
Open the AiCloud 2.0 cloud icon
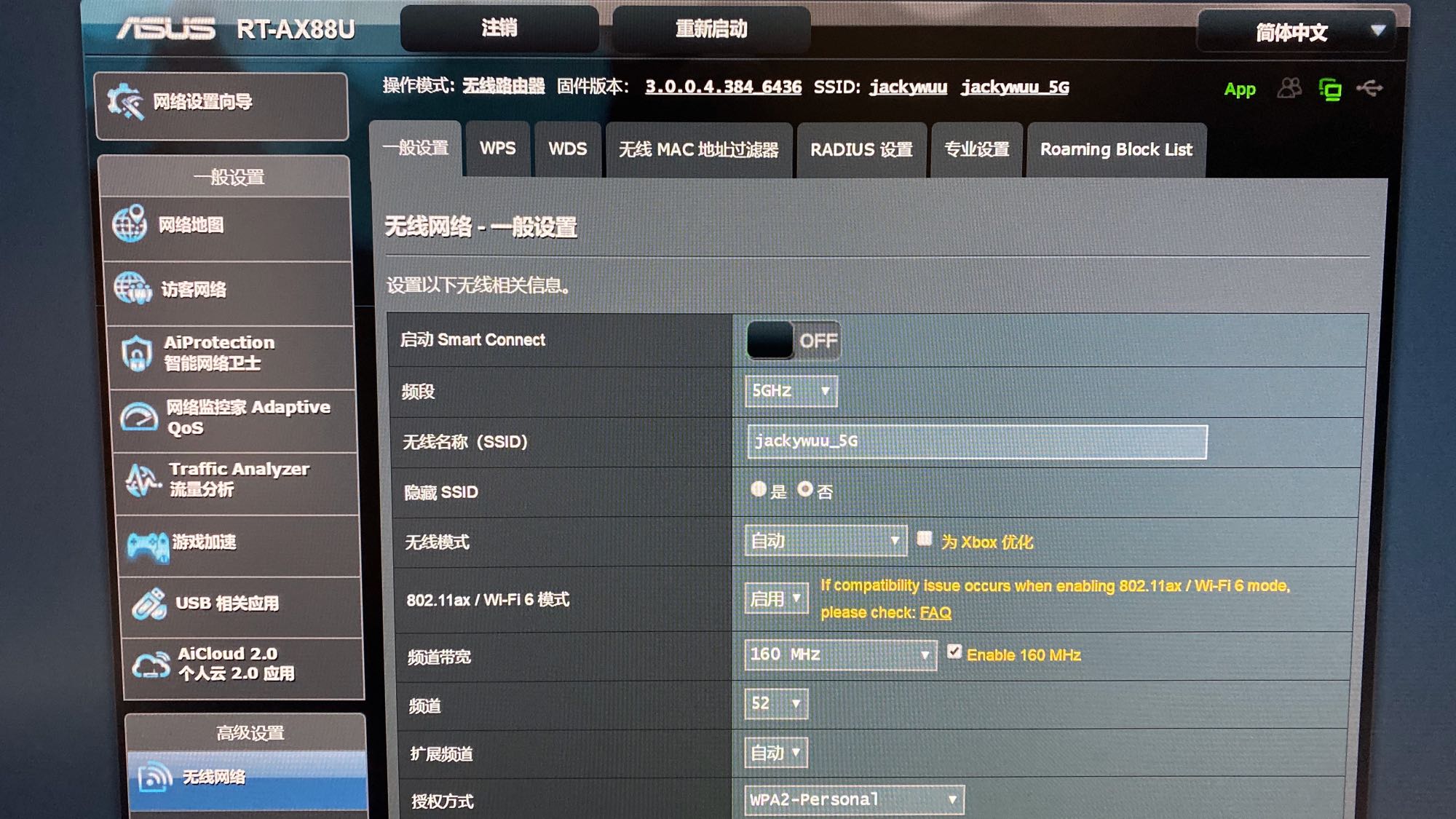pos(151,664)
